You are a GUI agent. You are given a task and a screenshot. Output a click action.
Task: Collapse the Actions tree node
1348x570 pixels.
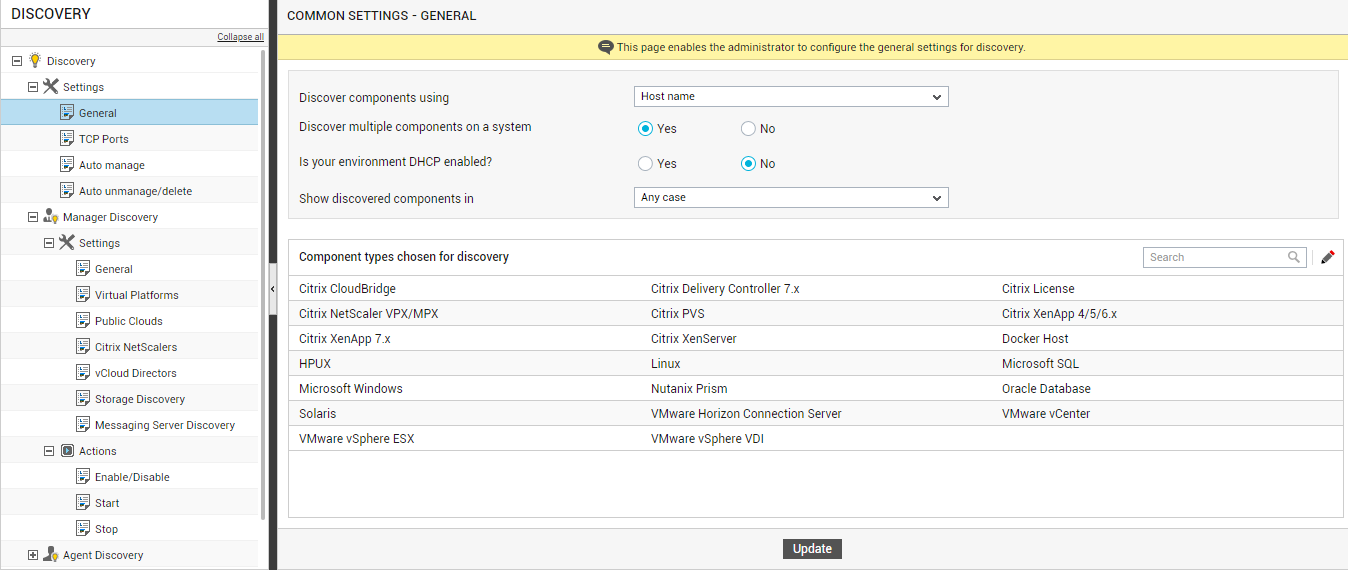tap(49, 451)
